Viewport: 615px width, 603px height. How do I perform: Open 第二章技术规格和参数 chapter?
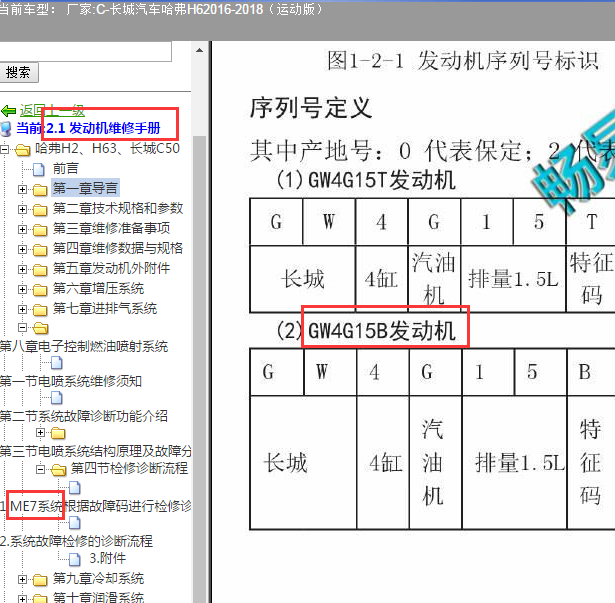tap(118, 208)
